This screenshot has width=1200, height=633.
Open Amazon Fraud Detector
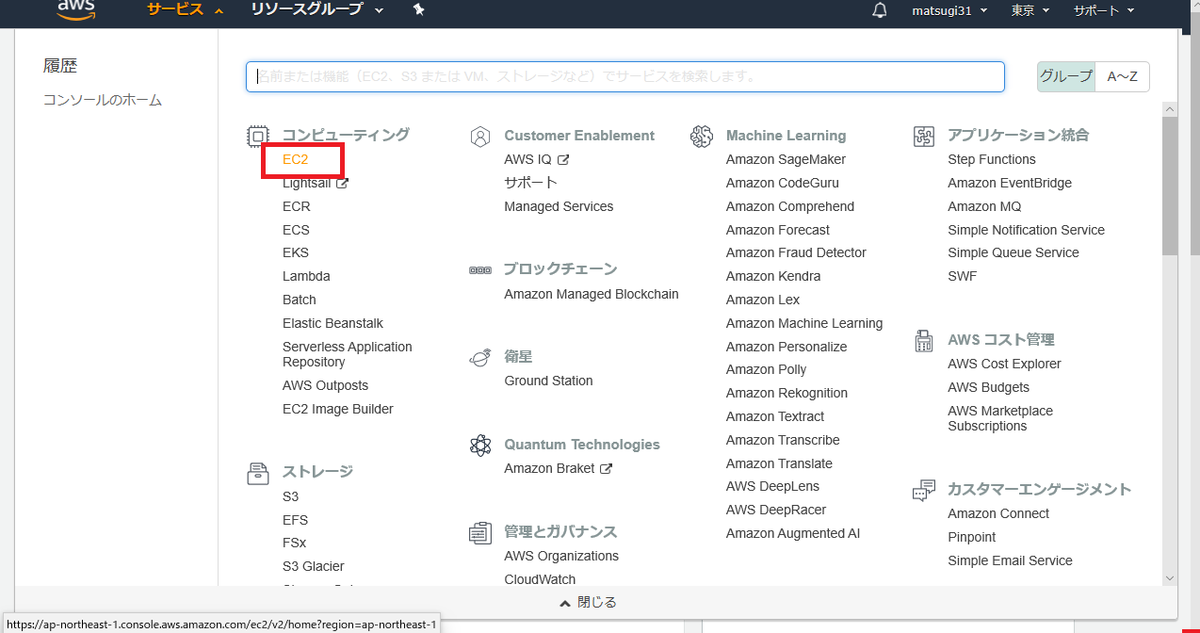pyautogui.click(x=796, y=252)
